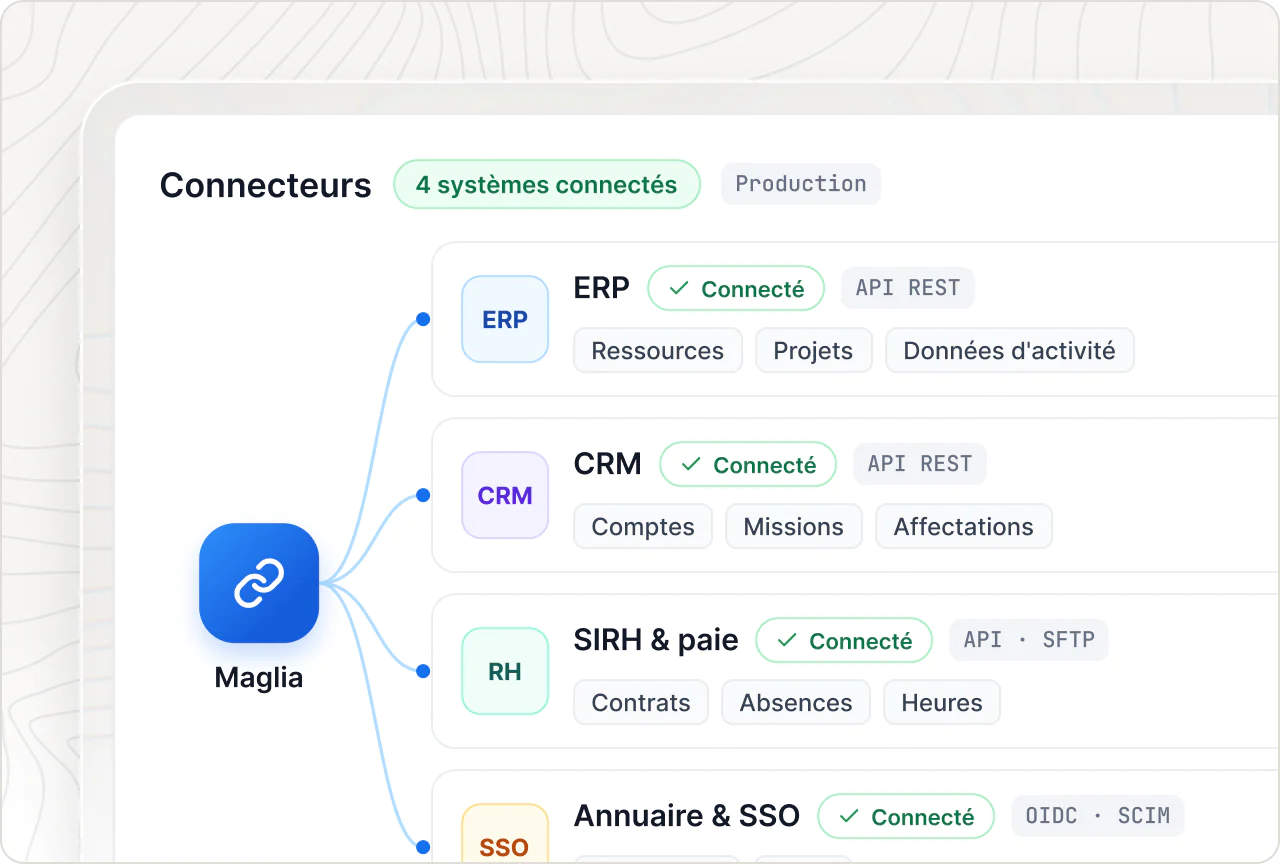Image resolution: width=1280 pixels, height=864 pixels.
Task: Click the SIRH & paie title
Action: point(656,640)
